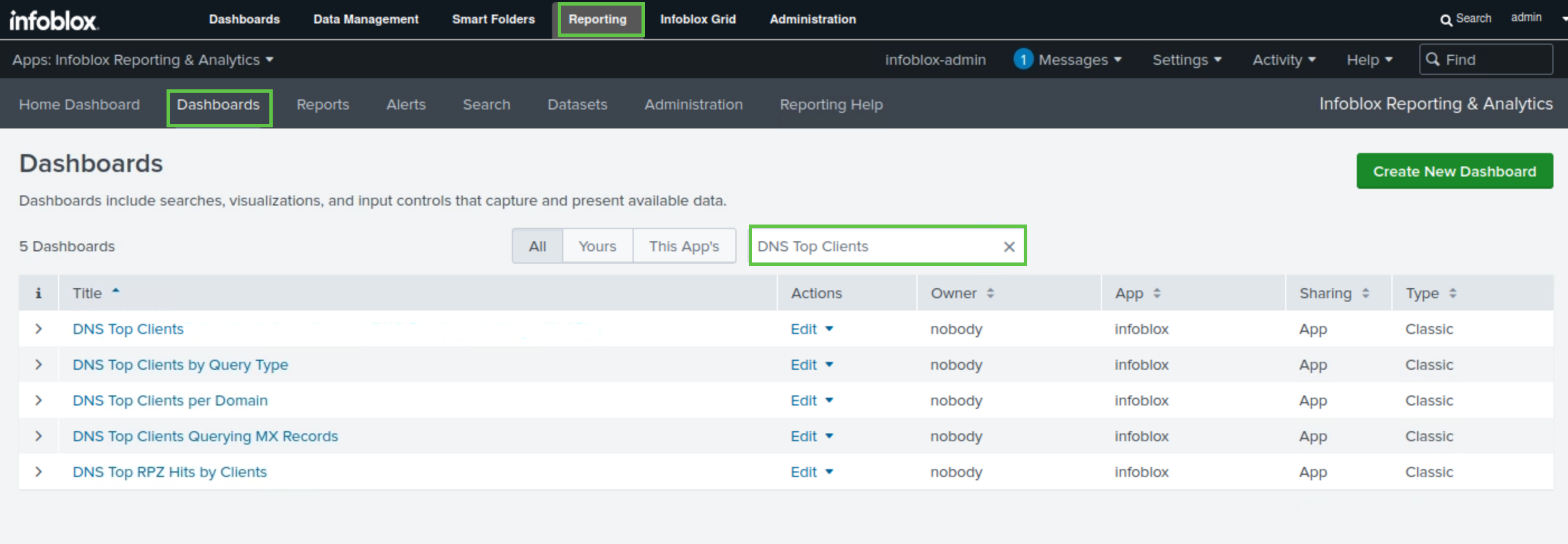Click the Search magnifier icon in top bar

tap(1446, 20)
